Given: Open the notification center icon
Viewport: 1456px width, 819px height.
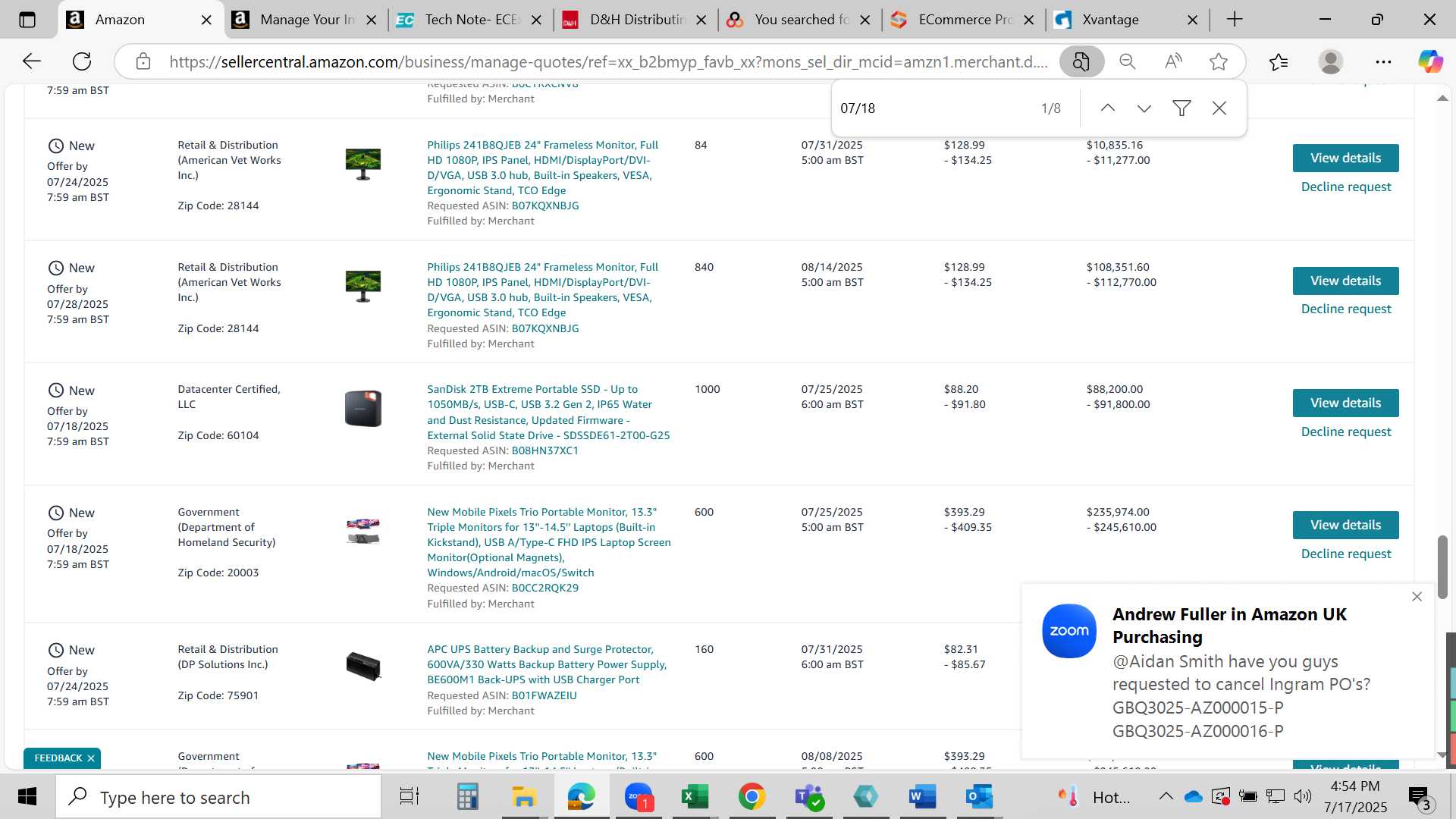Looking at the screenshot, I should [1419, 797].
